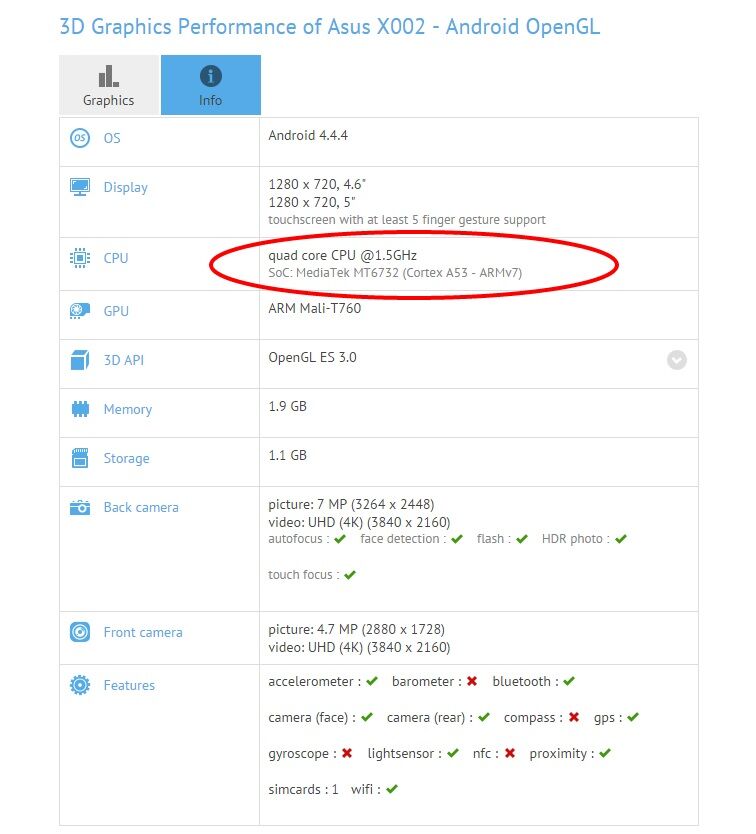Viewport: 756px width, 834px height.
Task: Click the 3D API cube icon
Action: [80, 360]
